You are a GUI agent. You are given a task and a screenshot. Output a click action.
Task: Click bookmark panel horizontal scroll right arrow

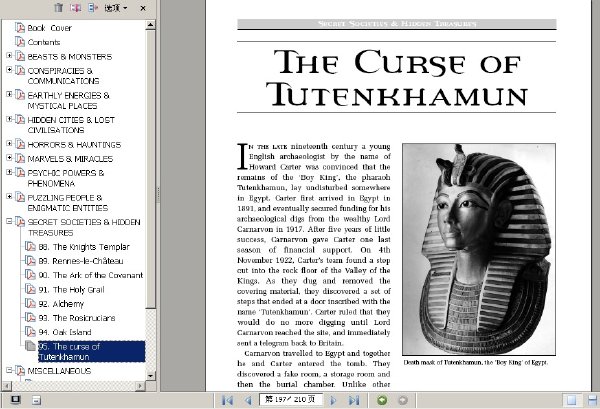pyautogui.click(x=140, y=386)
